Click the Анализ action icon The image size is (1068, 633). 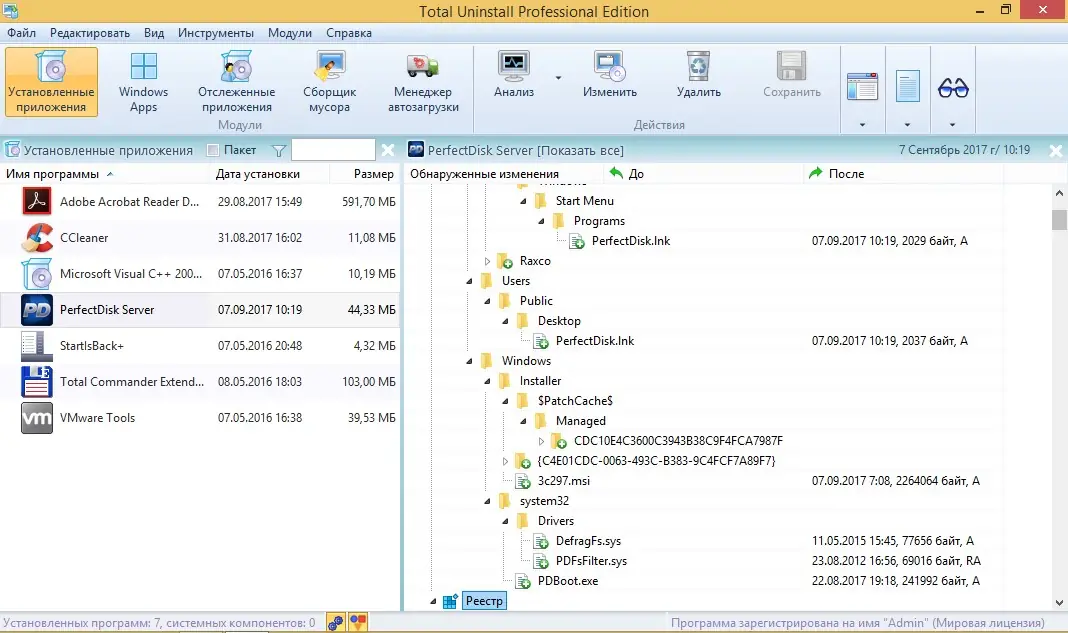(514, 67)
